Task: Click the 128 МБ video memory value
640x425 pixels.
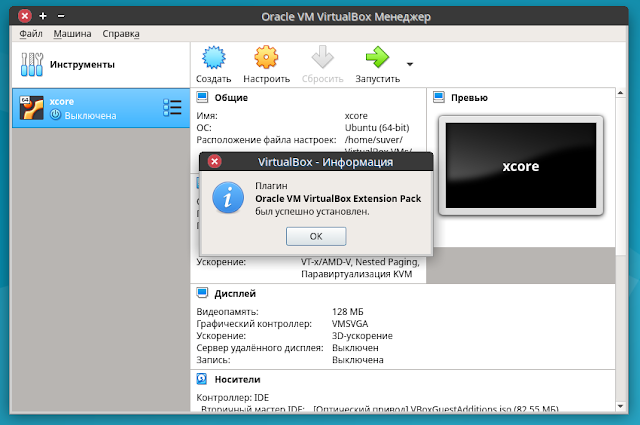Action: [x=348, y=312]
